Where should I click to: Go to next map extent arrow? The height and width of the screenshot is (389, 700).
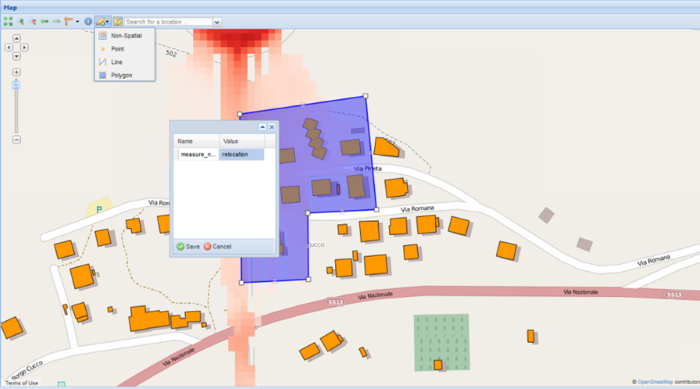pyautogui.click(x=56, y=21)
